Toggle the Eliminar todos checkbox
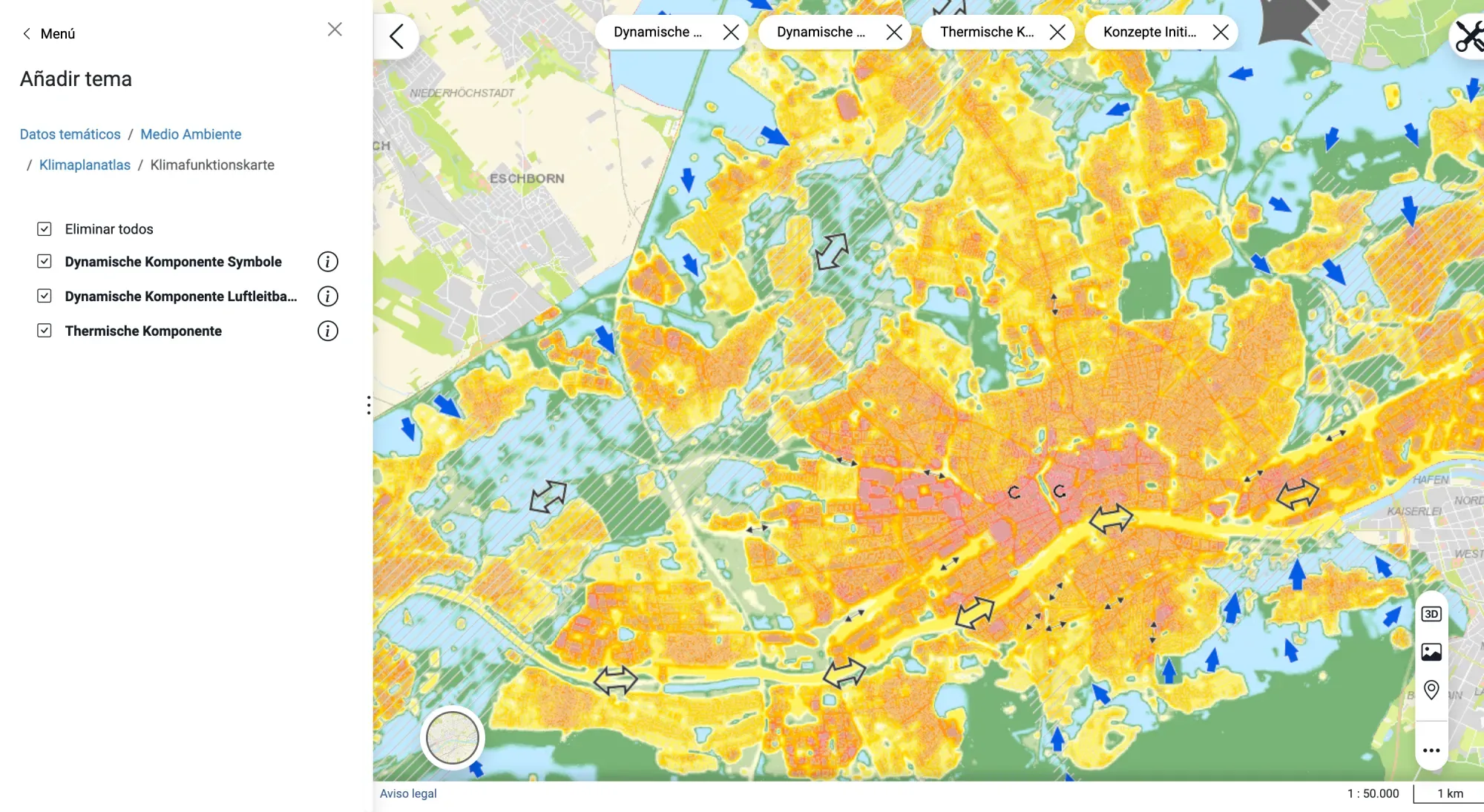The width and height of the screenshot is (1484, 812). point(45,229)
